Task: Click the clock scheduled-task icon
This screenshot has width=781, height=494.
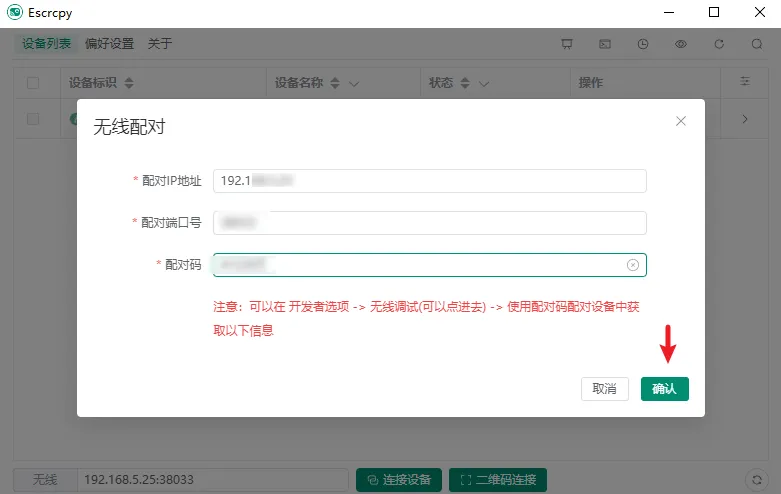Action: [643, 44]
